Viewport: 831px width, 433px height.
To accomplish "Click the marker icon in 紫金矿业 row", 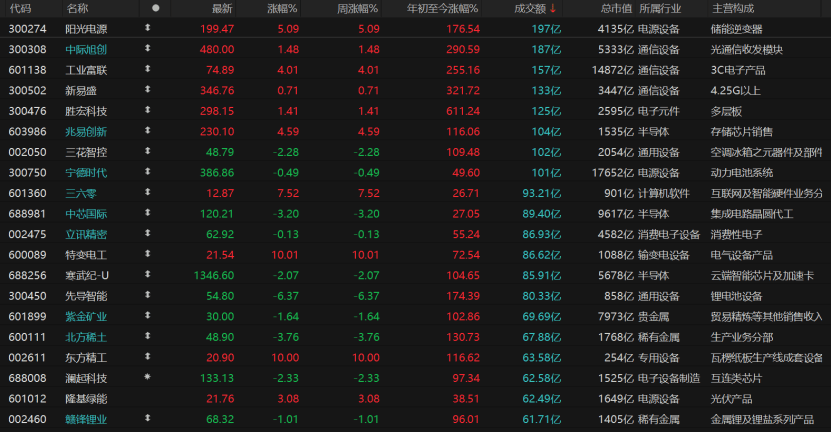I will [x=148, y=316].
